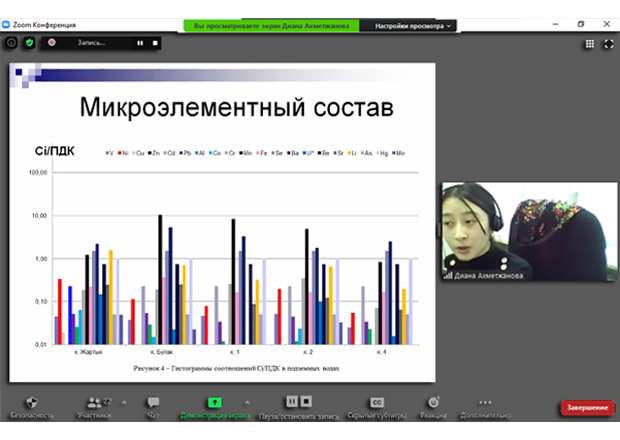Screen dimensions: 620x440
Task: Click the green screen-viewing notification banner
Action: click(x=272, y=25)
